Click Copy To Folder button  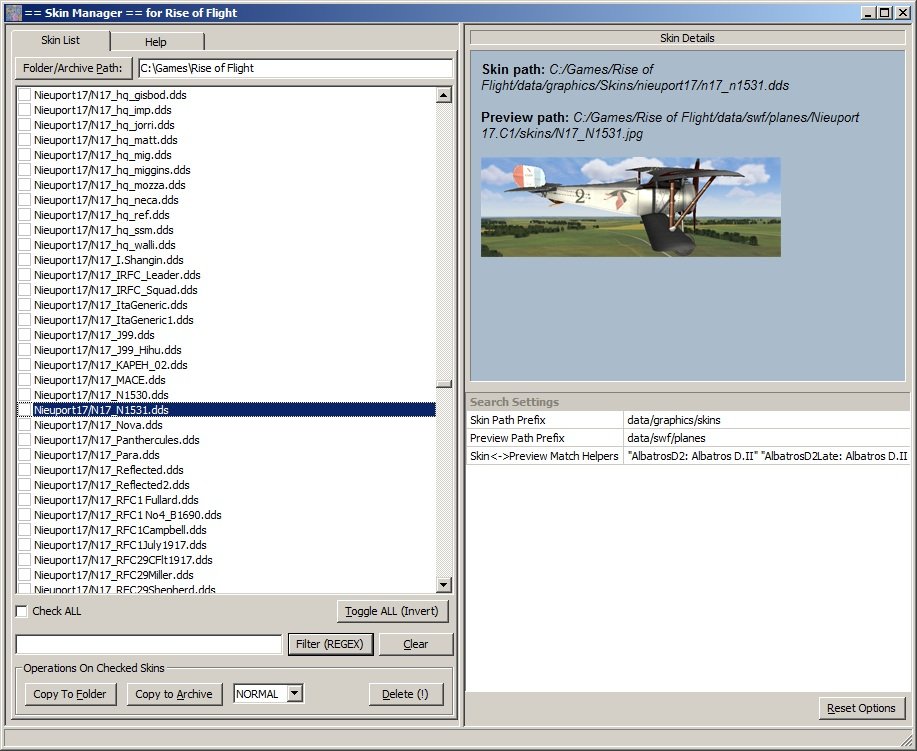pyautogui.click(x=70, y=694)
